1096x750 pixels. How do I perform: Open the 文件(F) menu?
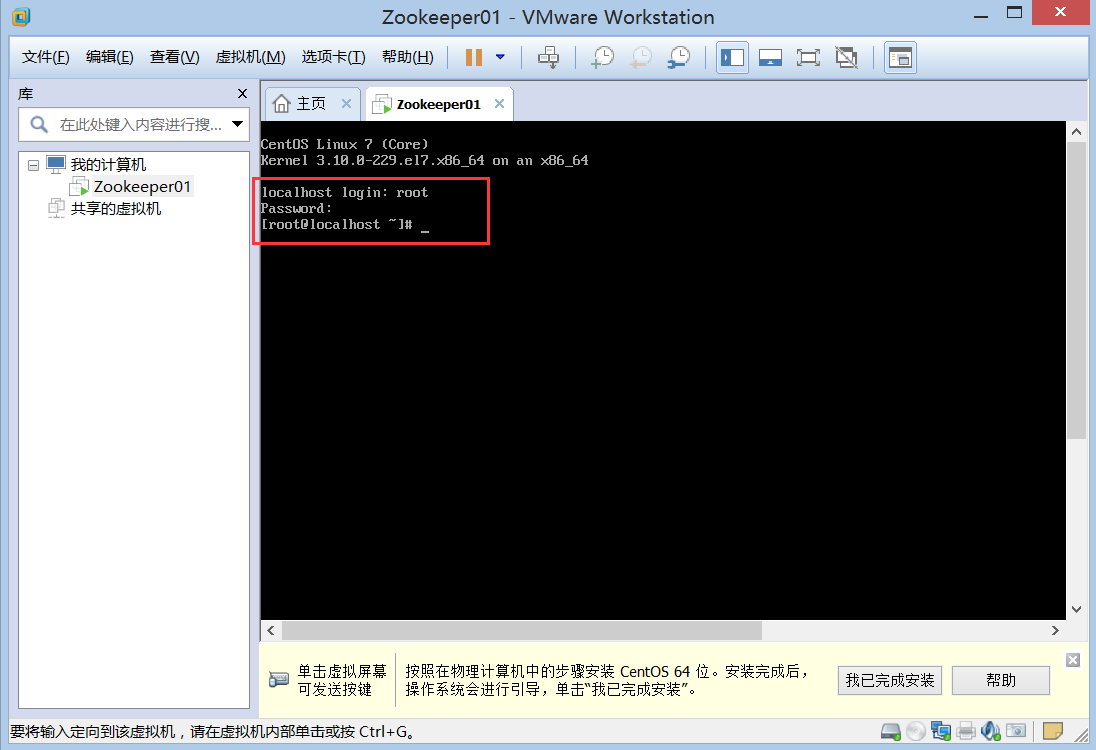pyautogui.click(x=45, y=57)
